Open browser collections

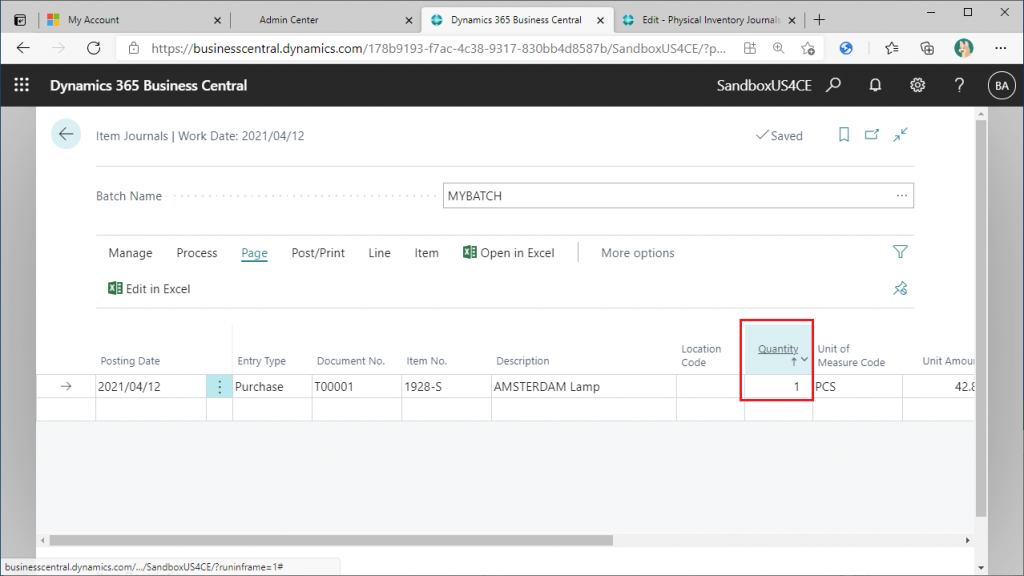927,48
